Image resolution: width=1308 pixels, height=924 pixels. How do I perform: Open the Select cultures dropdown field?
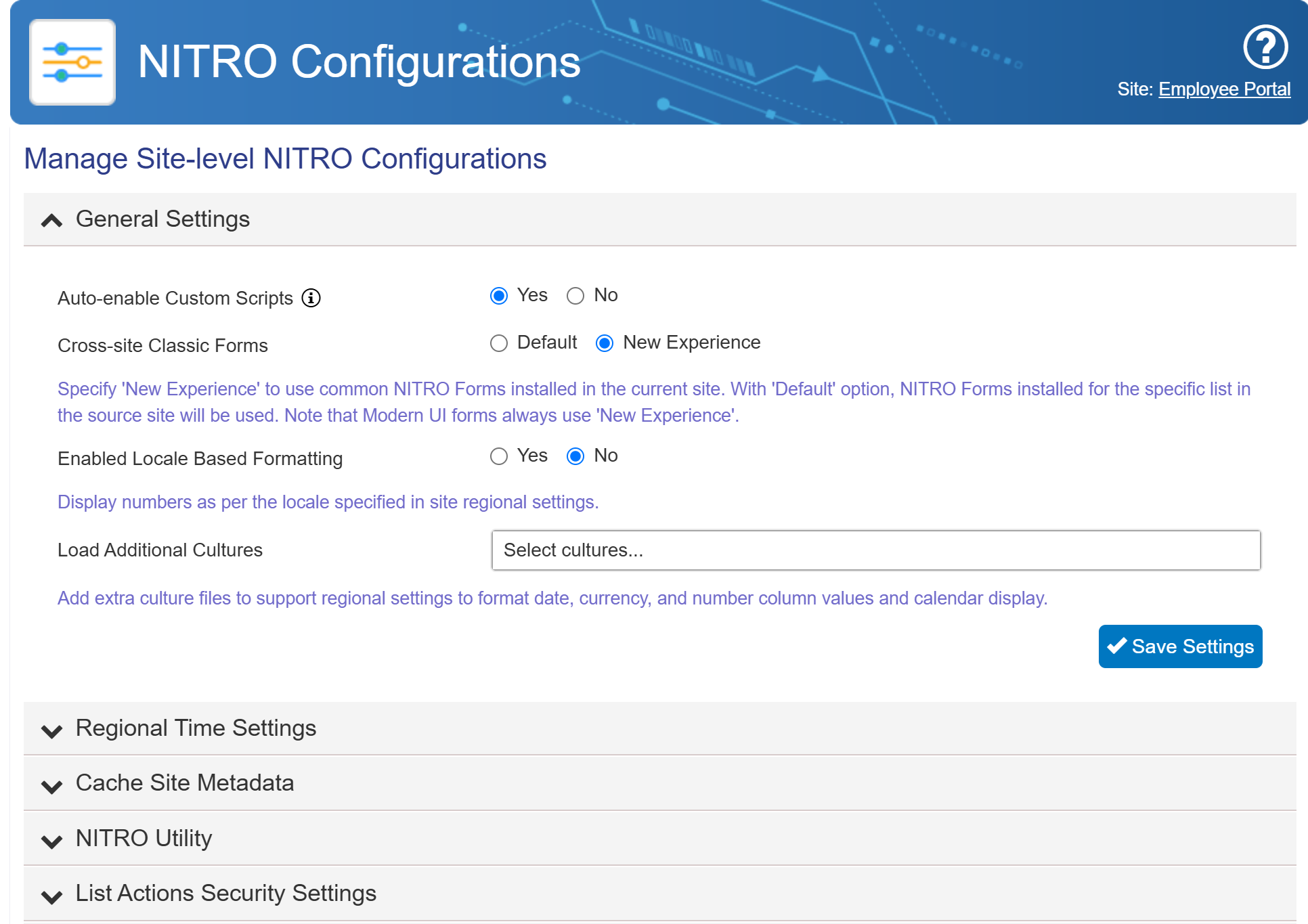pyautogui.click(x=875, y=550)
